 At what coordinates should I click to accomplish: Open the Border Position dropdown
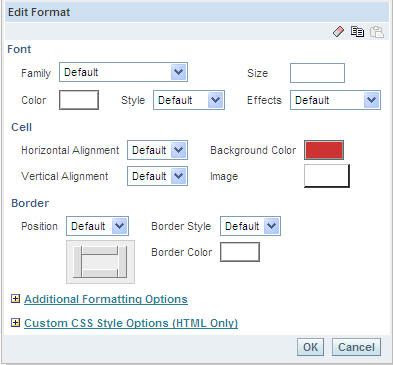(97, 226)
